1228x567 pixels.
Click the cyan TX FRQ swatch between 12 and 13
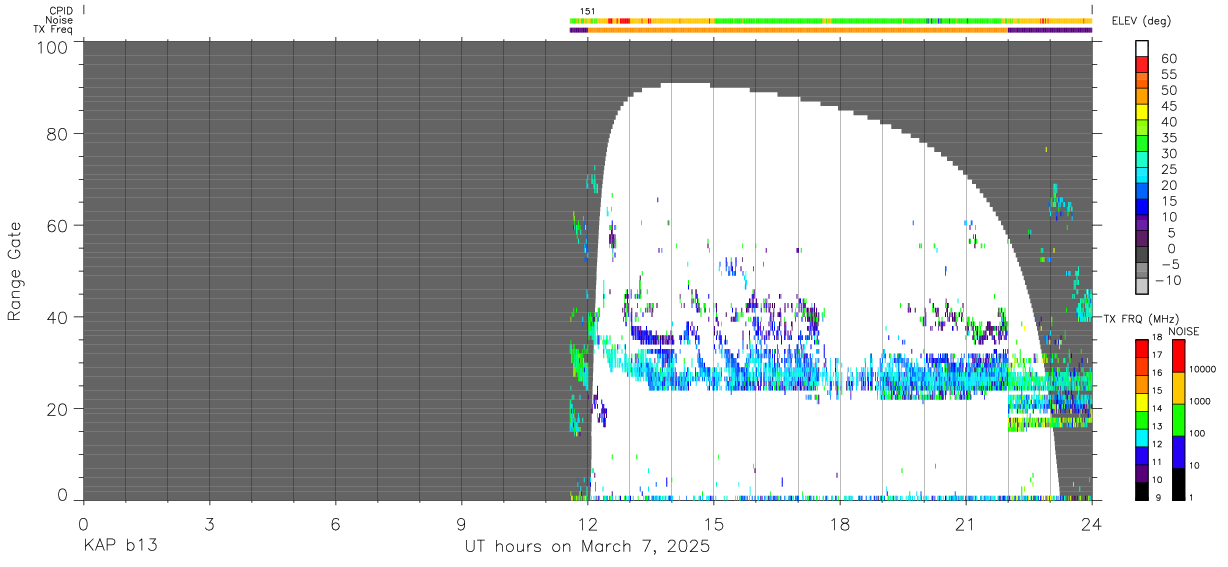pyautogui.click(x=1142, y=437)
